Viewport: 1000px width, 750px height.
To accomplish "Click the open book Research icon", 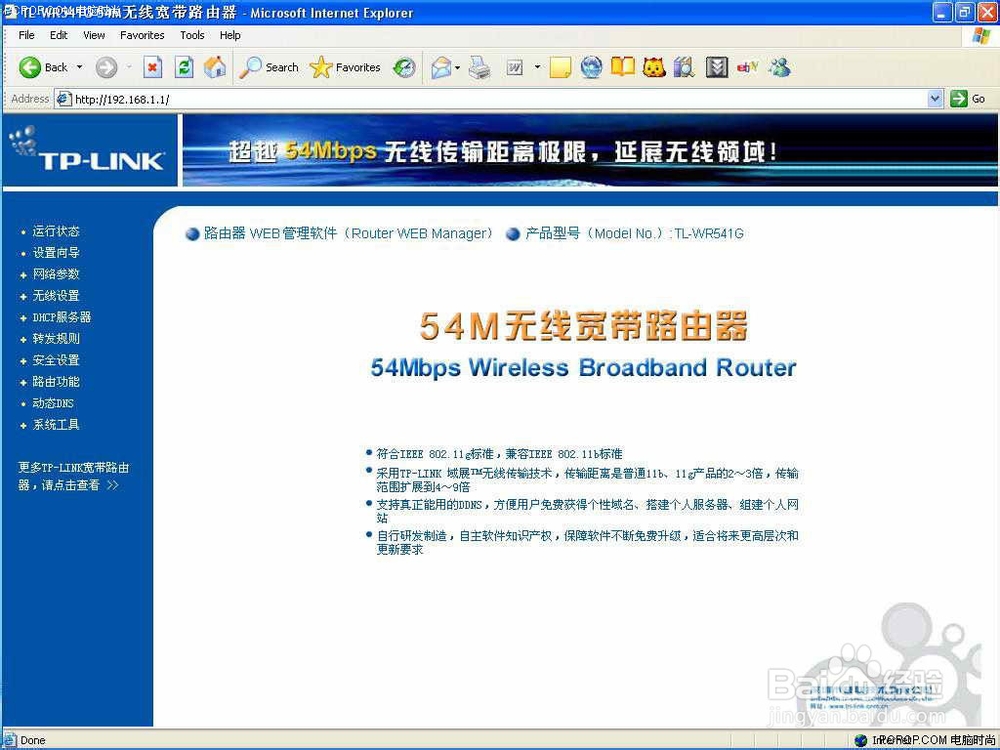I will click(622, 67).
